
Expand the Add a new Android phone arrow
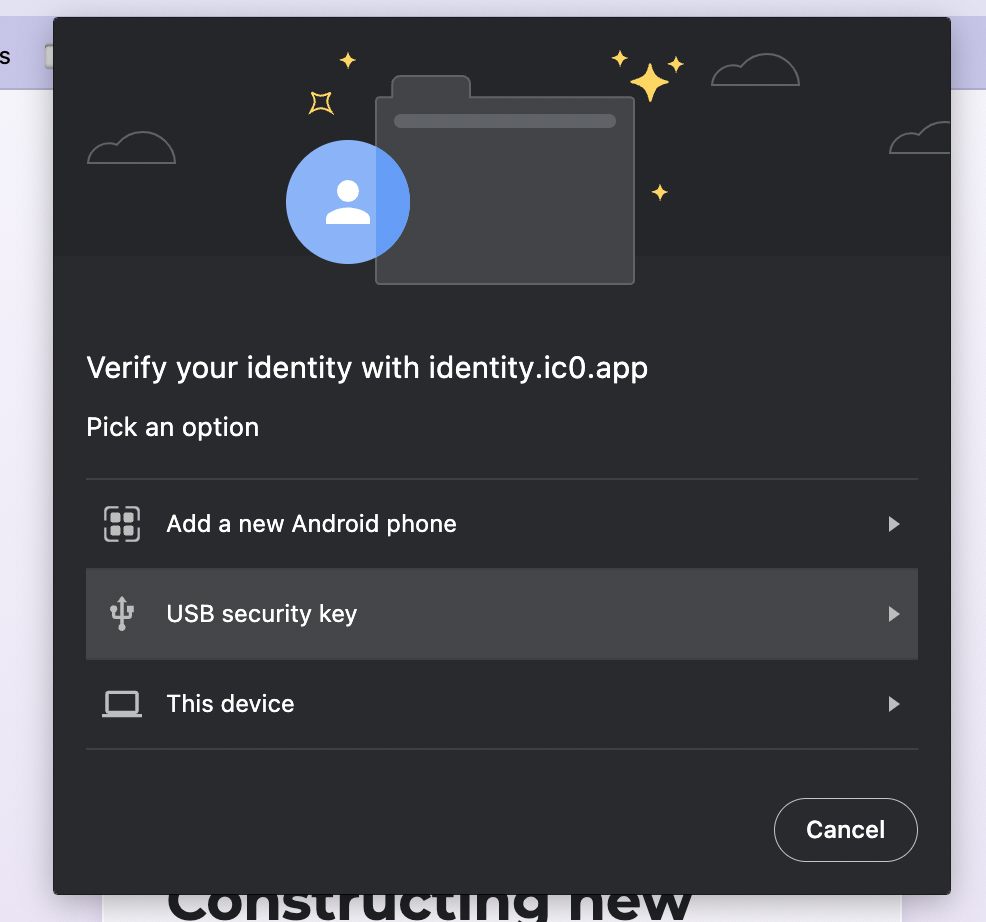(894, 524)
